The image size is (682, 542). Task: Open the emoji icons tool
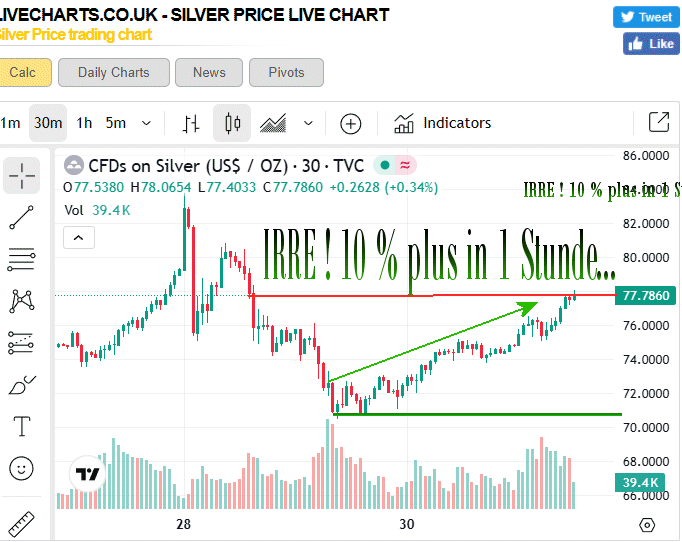(x=21, y=468)
